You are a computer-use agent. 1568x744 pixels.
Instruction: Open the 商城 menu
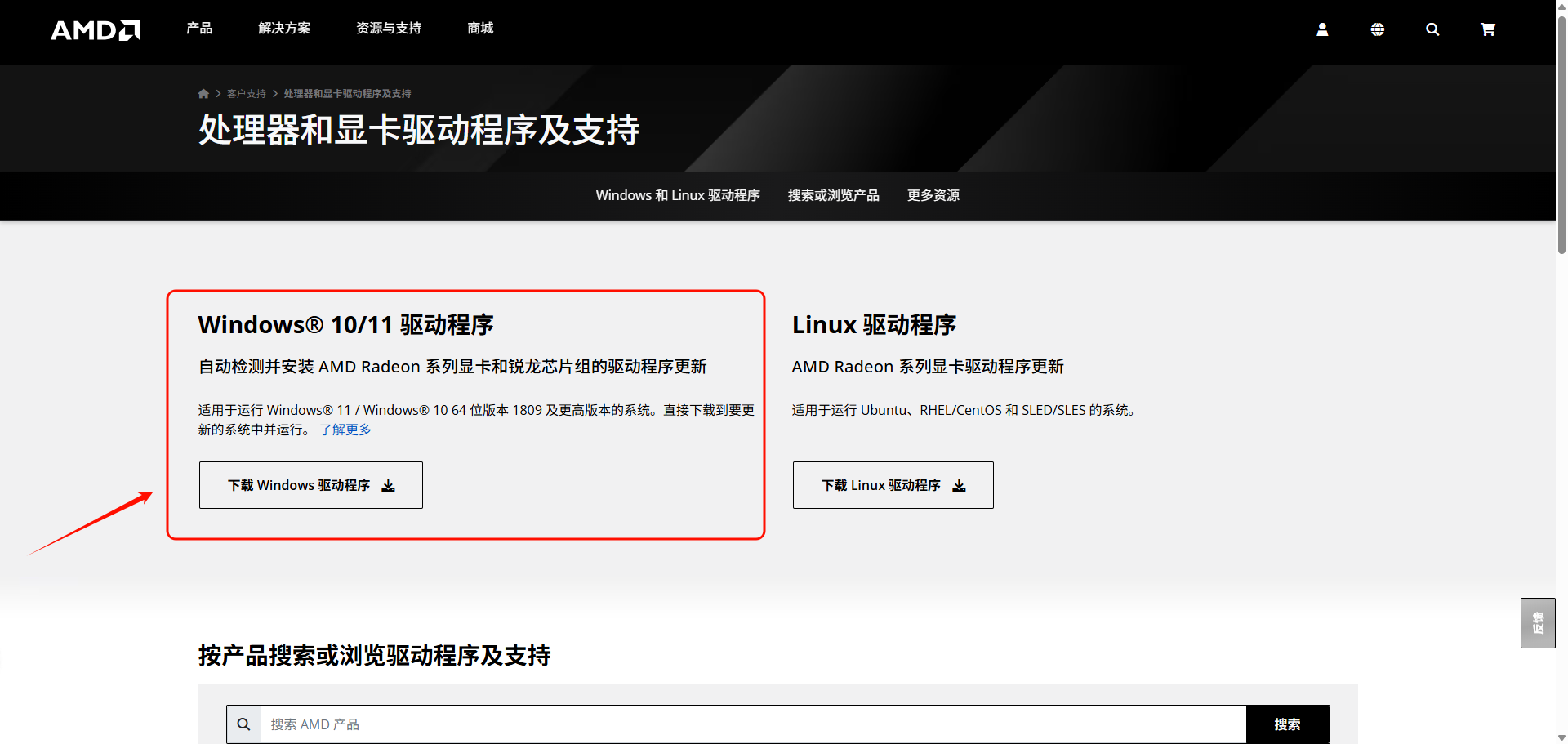[x=480, y=29]
